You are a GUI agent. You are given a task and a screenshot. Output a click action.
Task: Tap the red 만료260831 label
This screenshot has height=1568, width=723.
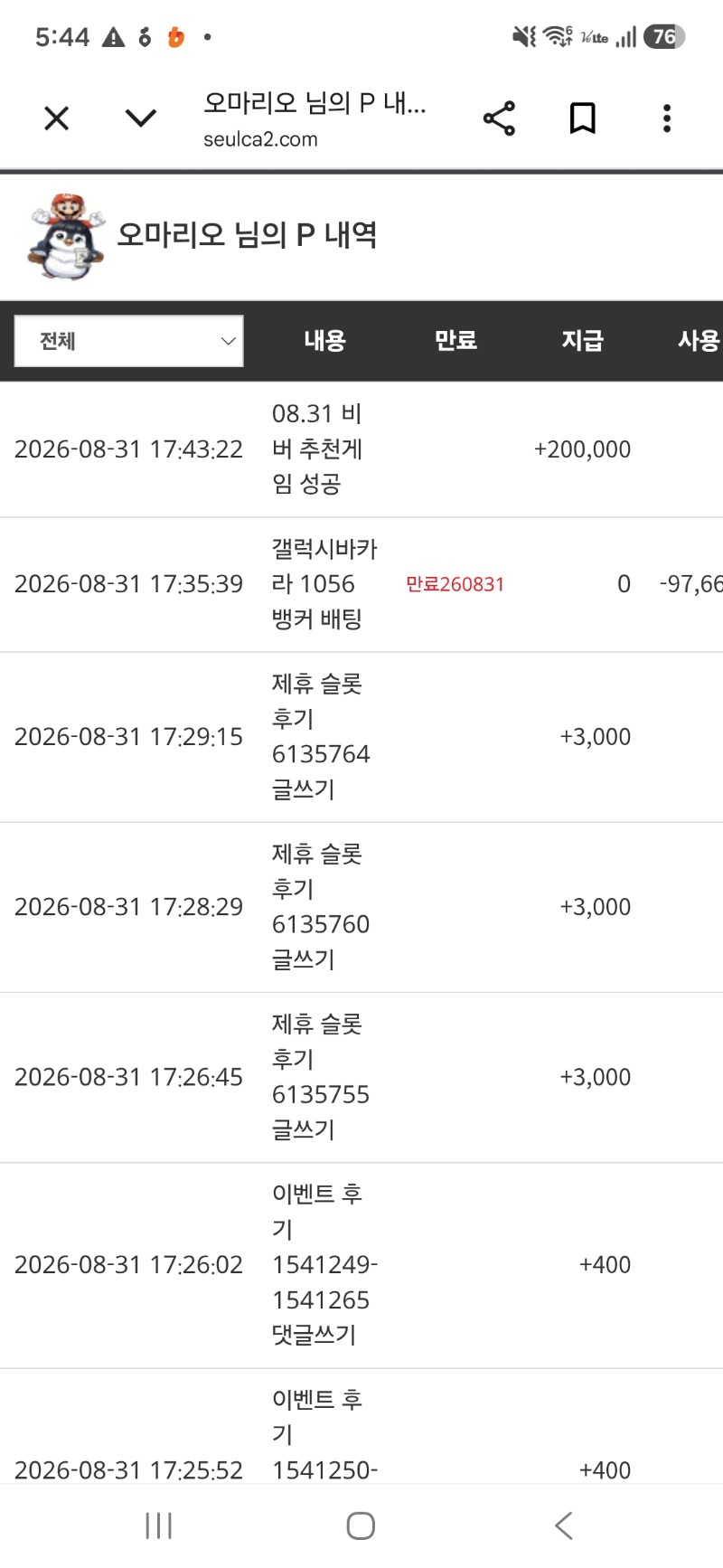(455, 584)
